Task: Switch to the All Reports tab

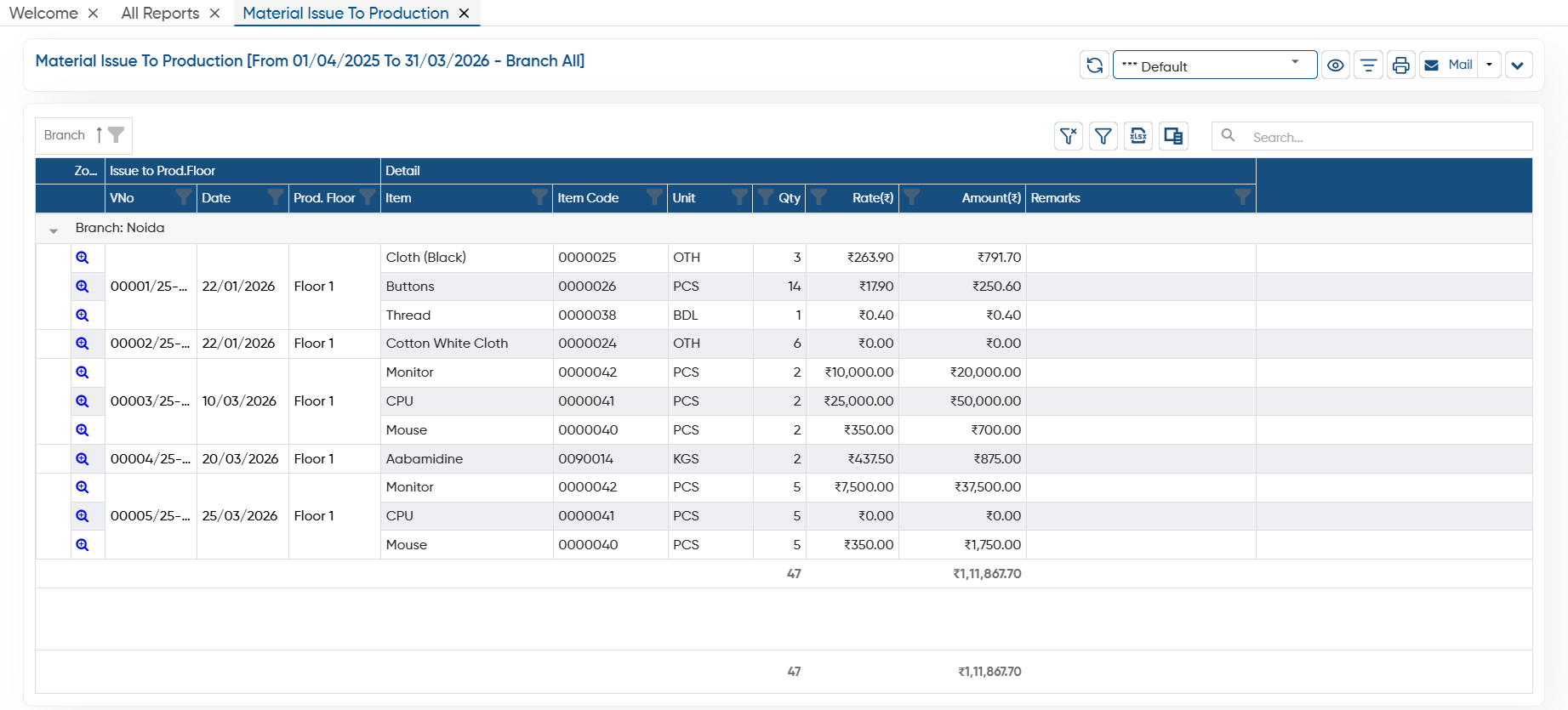Action: point(160,13)
